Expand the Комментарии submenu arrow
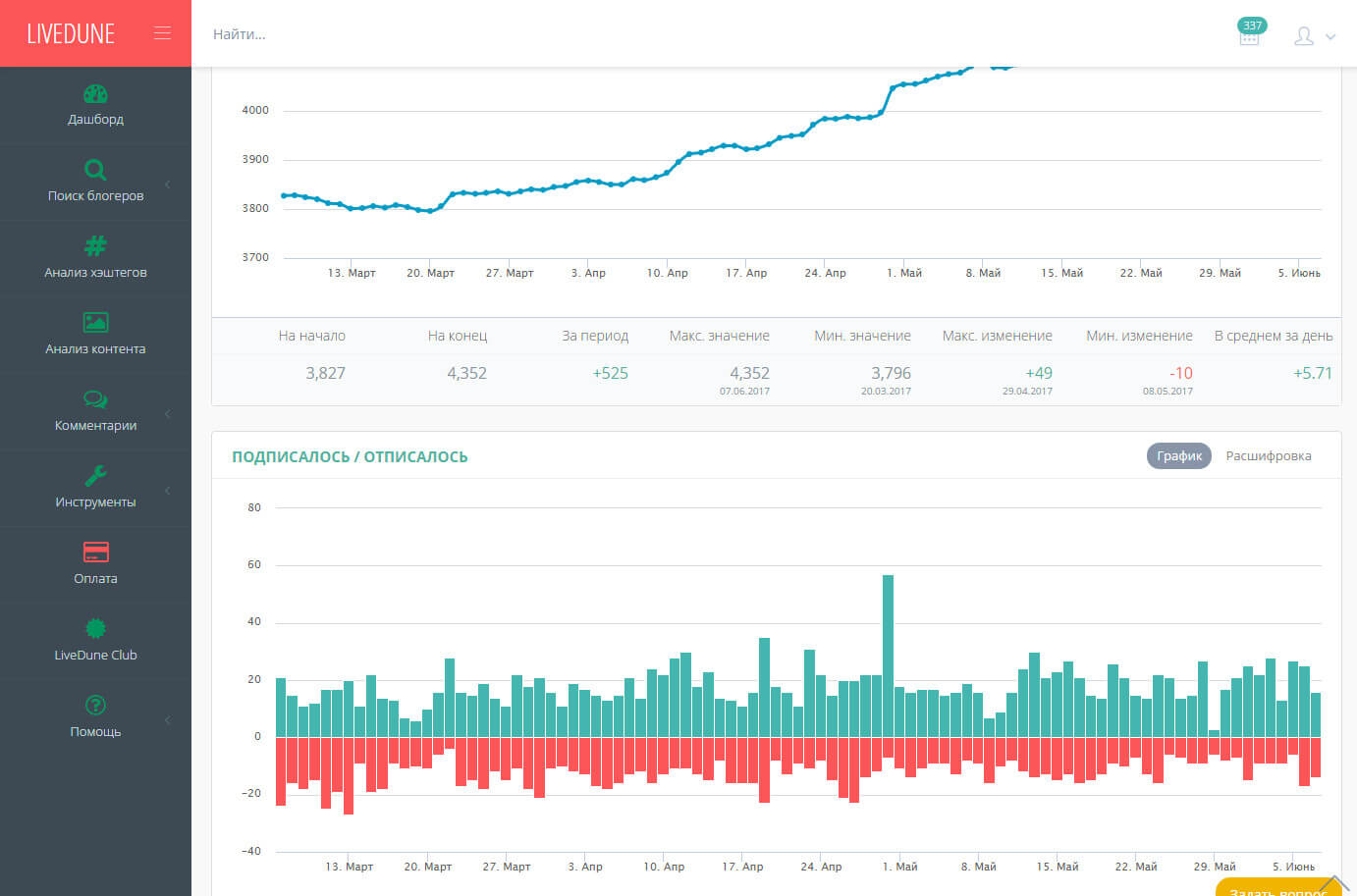The height and width of the screenshot is (896, 1357). point(168,414)
